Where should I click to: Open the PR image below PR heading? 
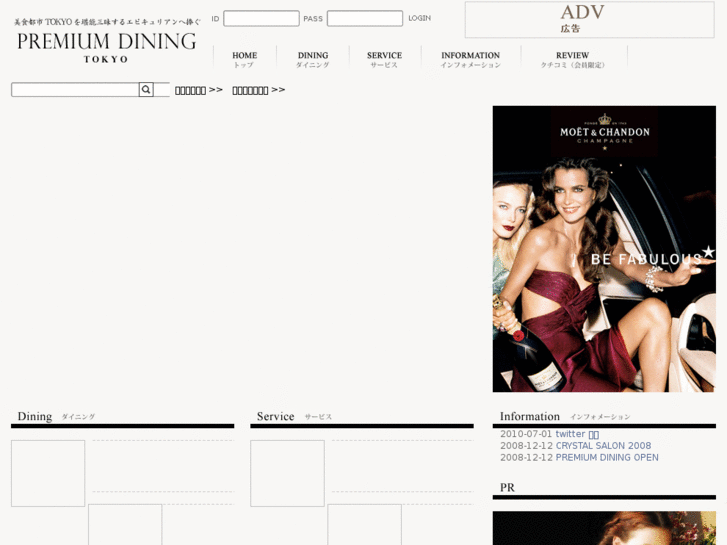click(x=604, y=528)
